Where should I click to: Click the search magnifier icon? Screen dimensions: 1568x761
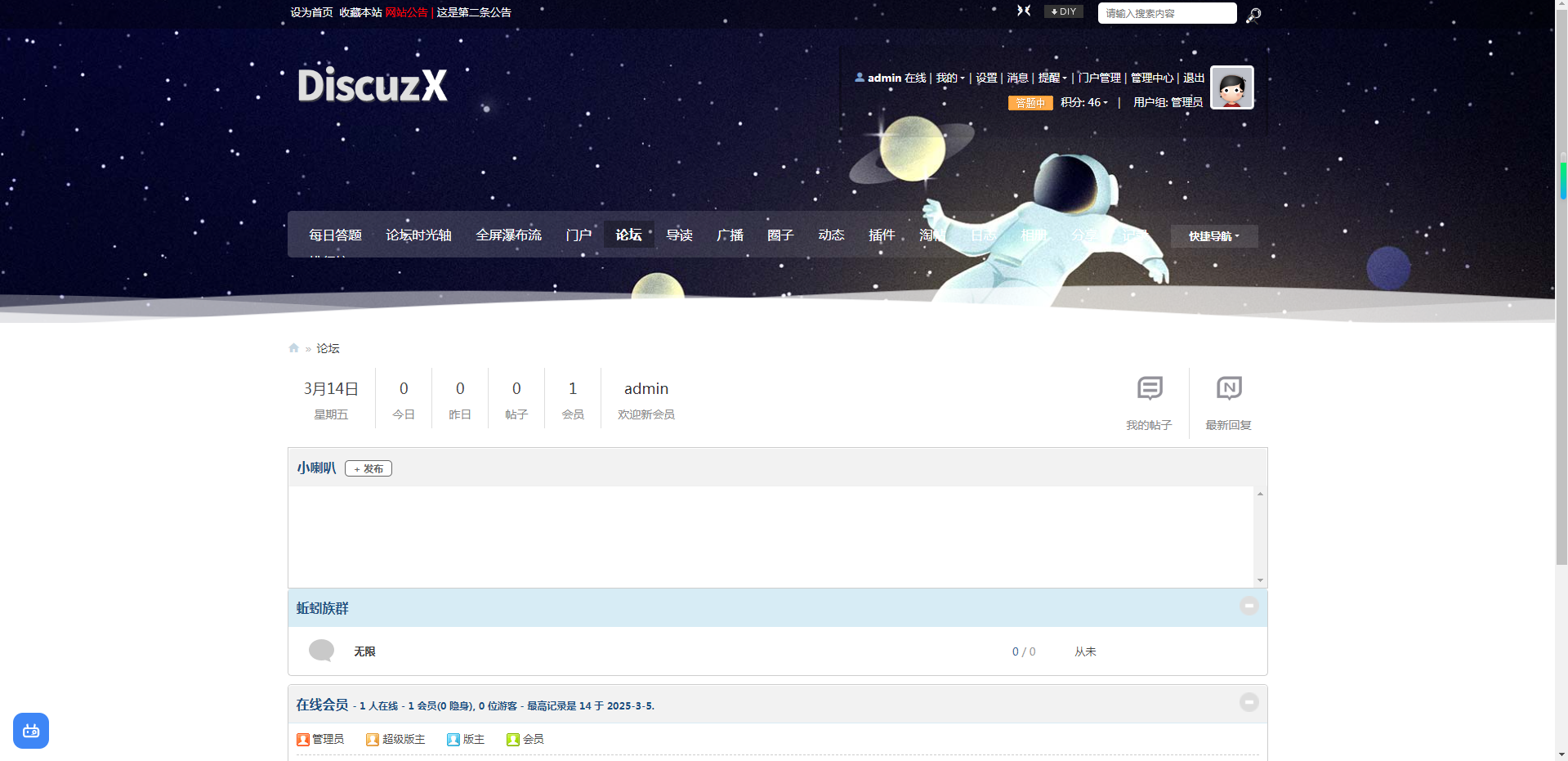tap(1253, 15)
